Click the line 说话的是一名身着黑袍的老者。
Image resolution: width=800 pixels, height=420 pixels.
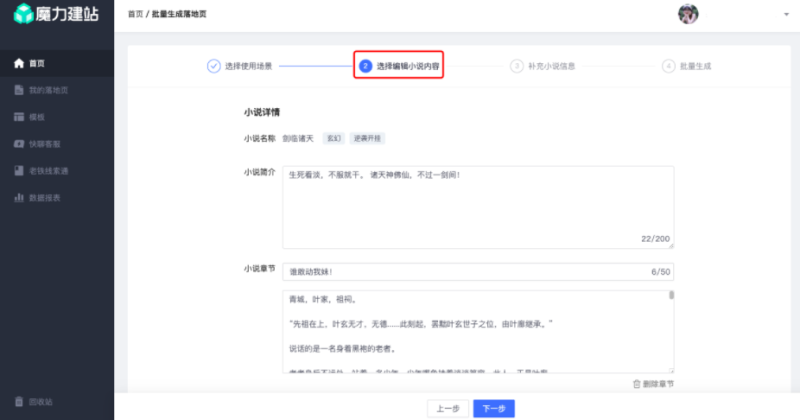pos(343,349)
